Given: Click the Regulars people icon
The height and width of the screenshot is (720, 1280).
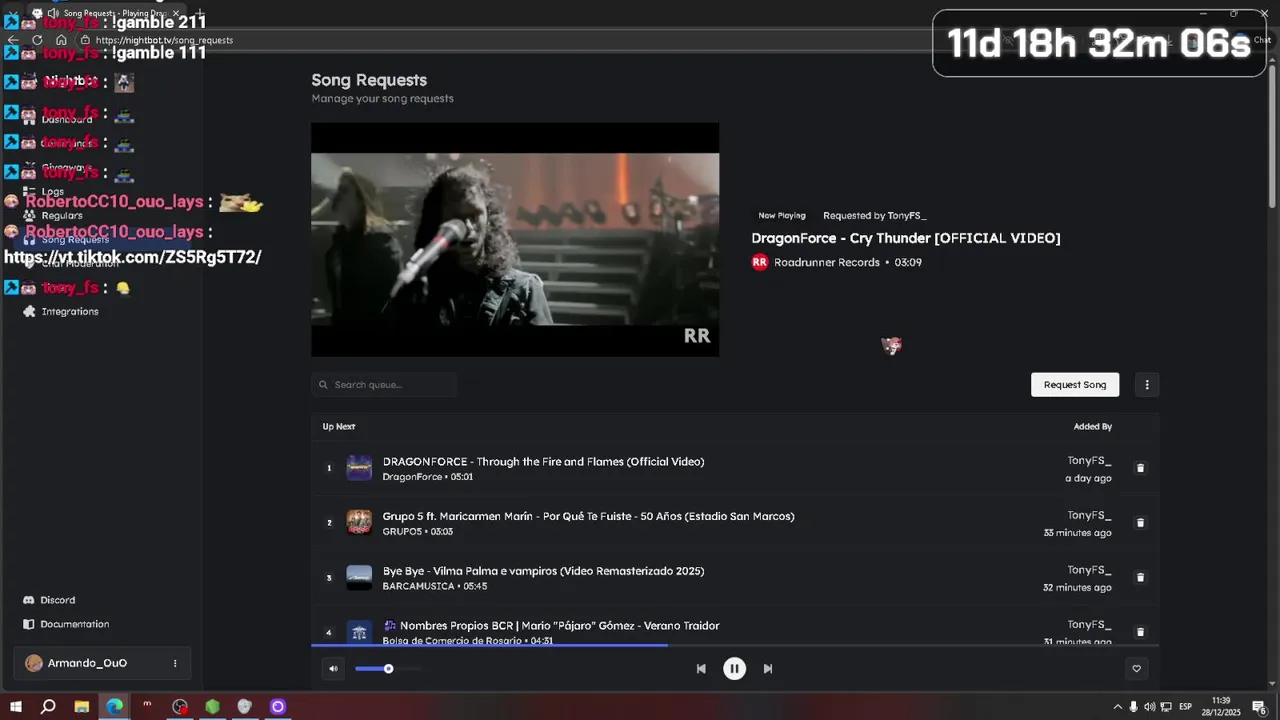Looking at the screenshot, I should tap(29, 215).
